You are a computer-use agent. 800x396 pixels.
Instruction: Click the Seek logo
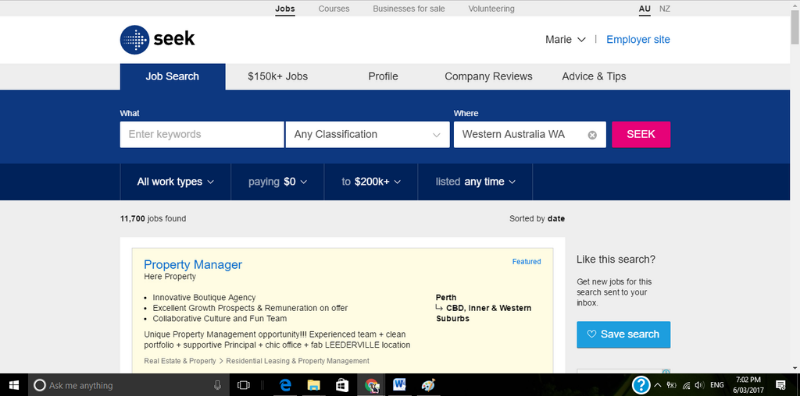click(157, 40)
